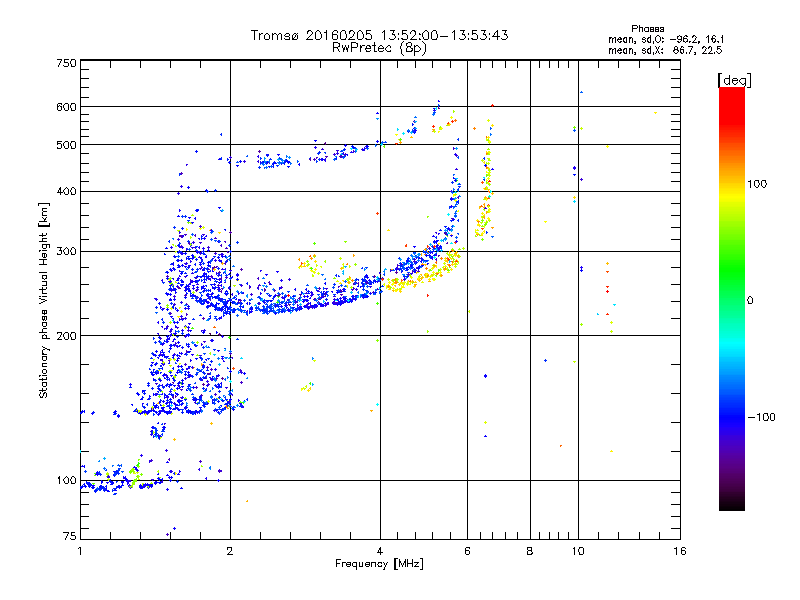Image resolution: width=800 pixels, height=600 pixels.
Task: Click y-axis tick label '750'
Action: pos(66,63)
